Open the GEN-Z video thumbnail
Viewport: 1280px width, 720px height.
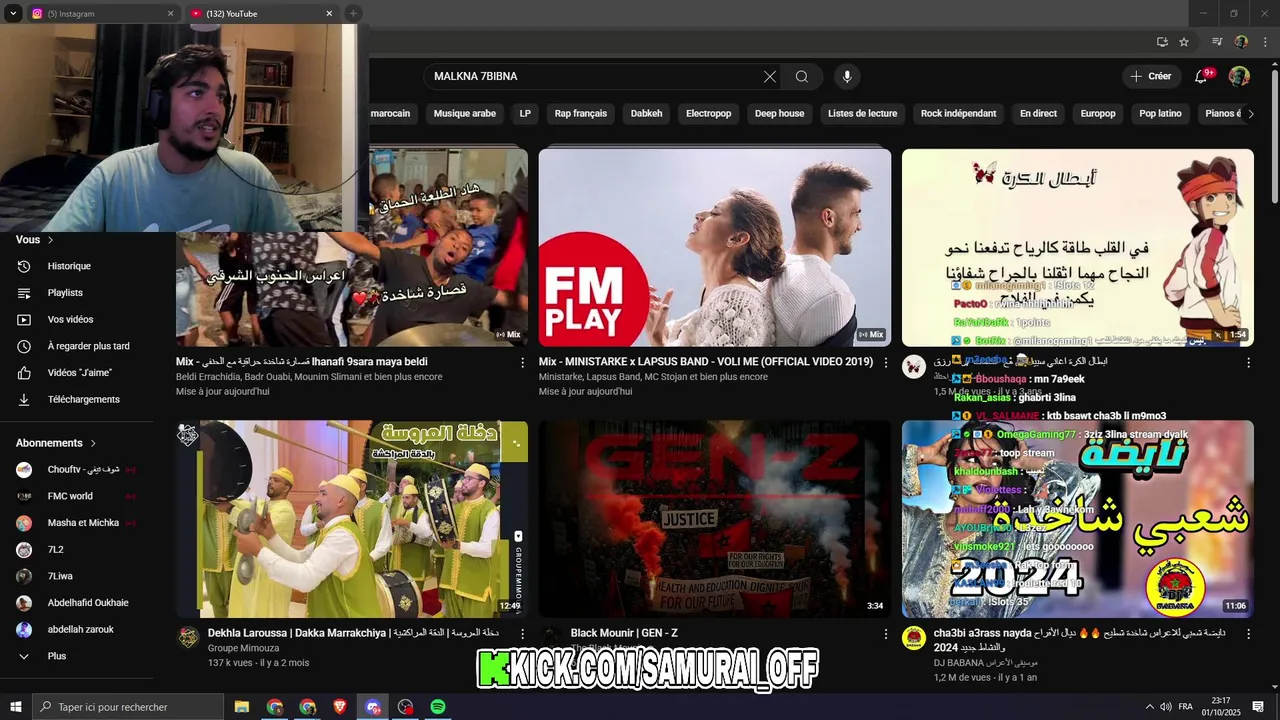715,519
